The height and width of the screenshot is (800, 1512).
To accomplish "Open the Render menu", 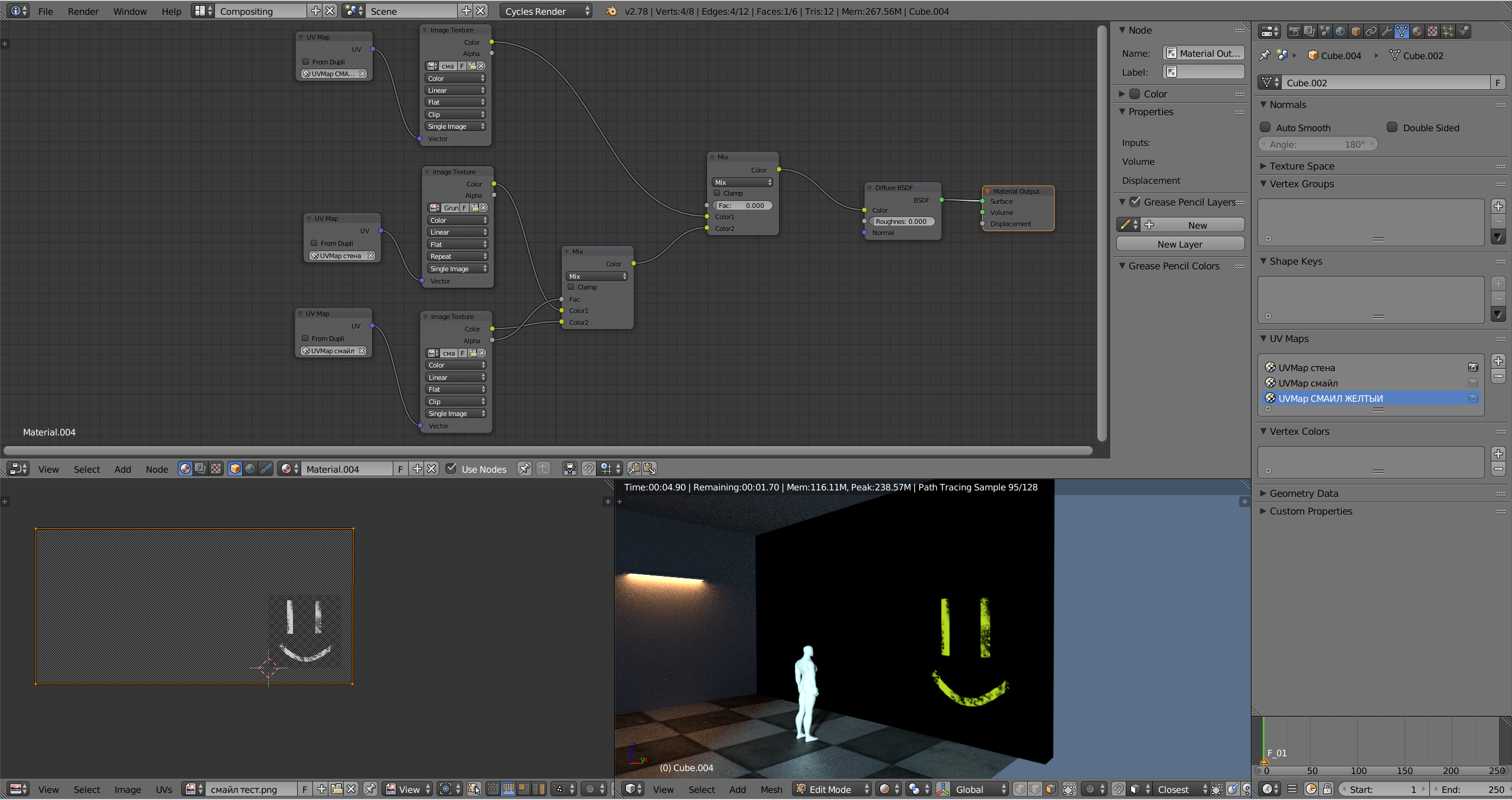I will coord(83,11).
